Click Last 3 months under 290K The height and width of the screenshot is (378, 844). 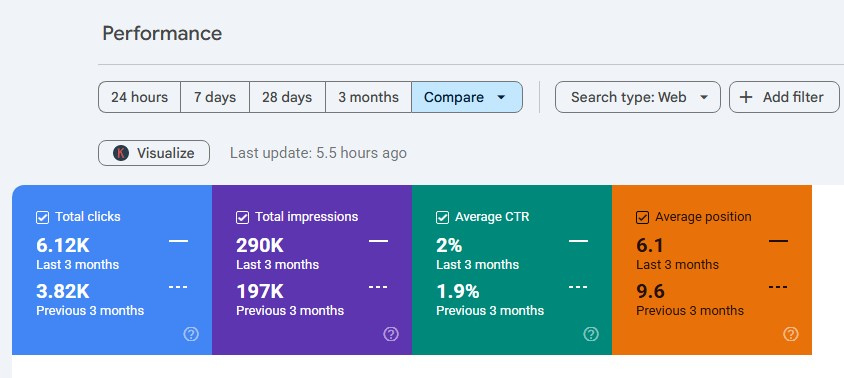277,265
